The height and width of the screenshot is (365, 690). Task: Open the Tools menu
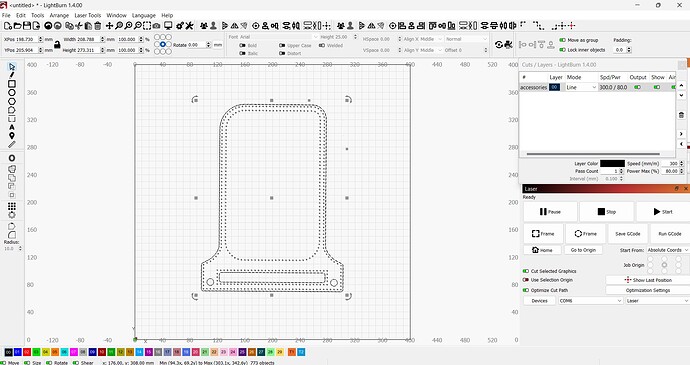click(37, 15)
